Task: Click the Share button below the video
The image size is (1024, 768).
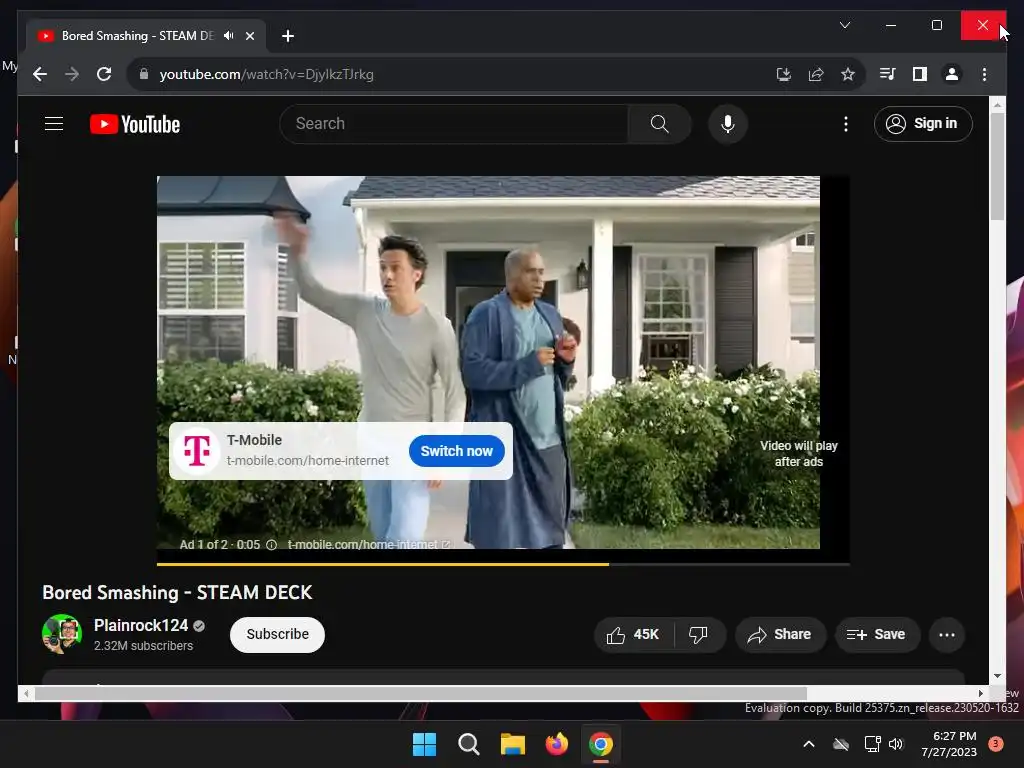Action: [x=780, y=635]
